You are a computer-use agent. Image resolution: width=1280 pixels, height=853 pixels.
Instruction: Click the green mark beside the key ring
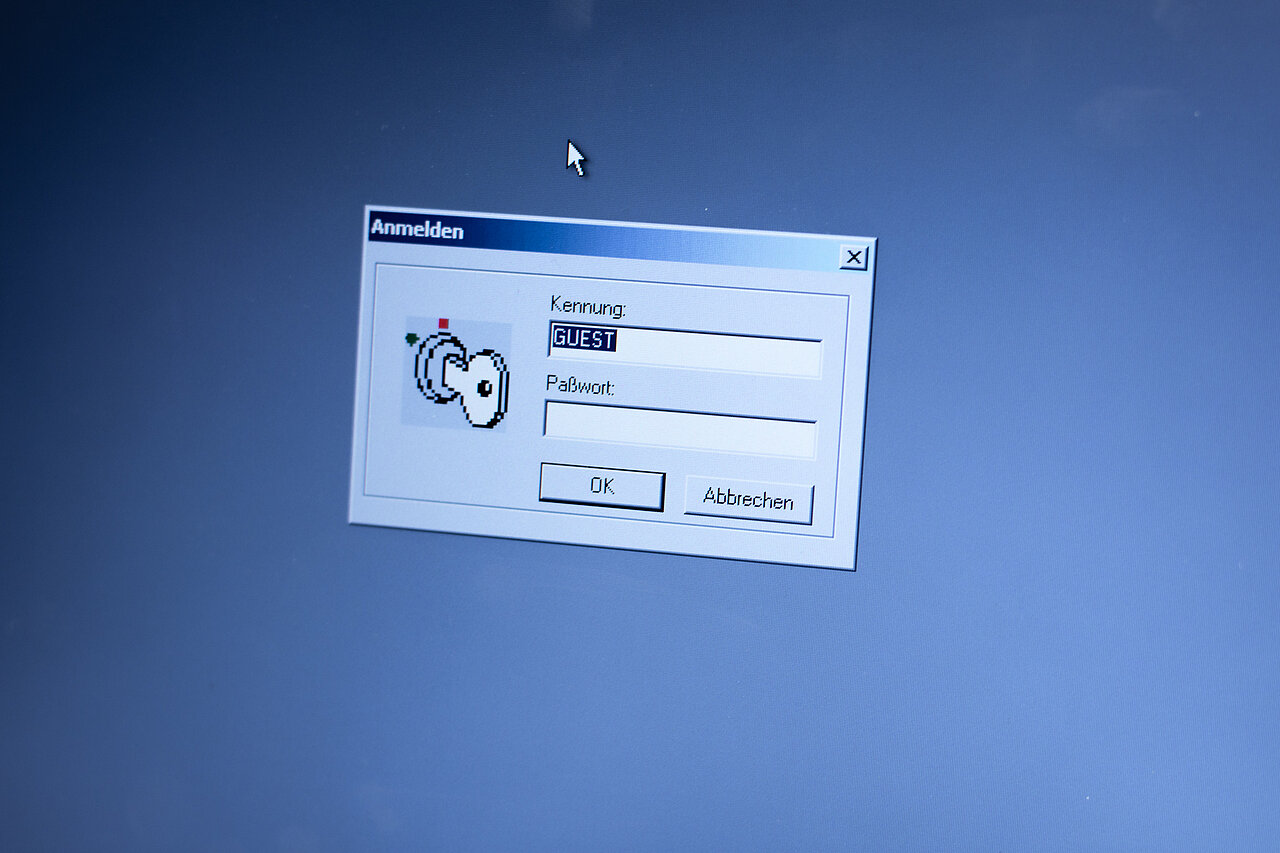click(411, 340)
